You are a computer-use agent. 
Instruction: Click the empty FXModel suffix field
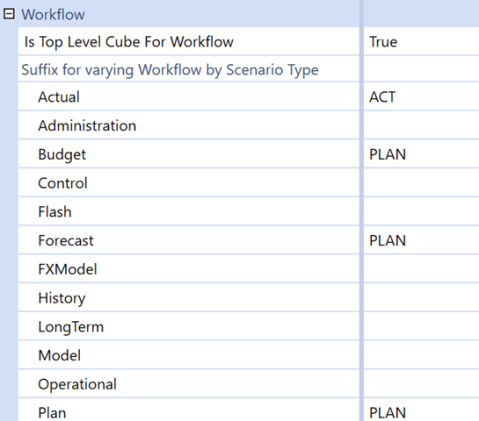[421, 269]
